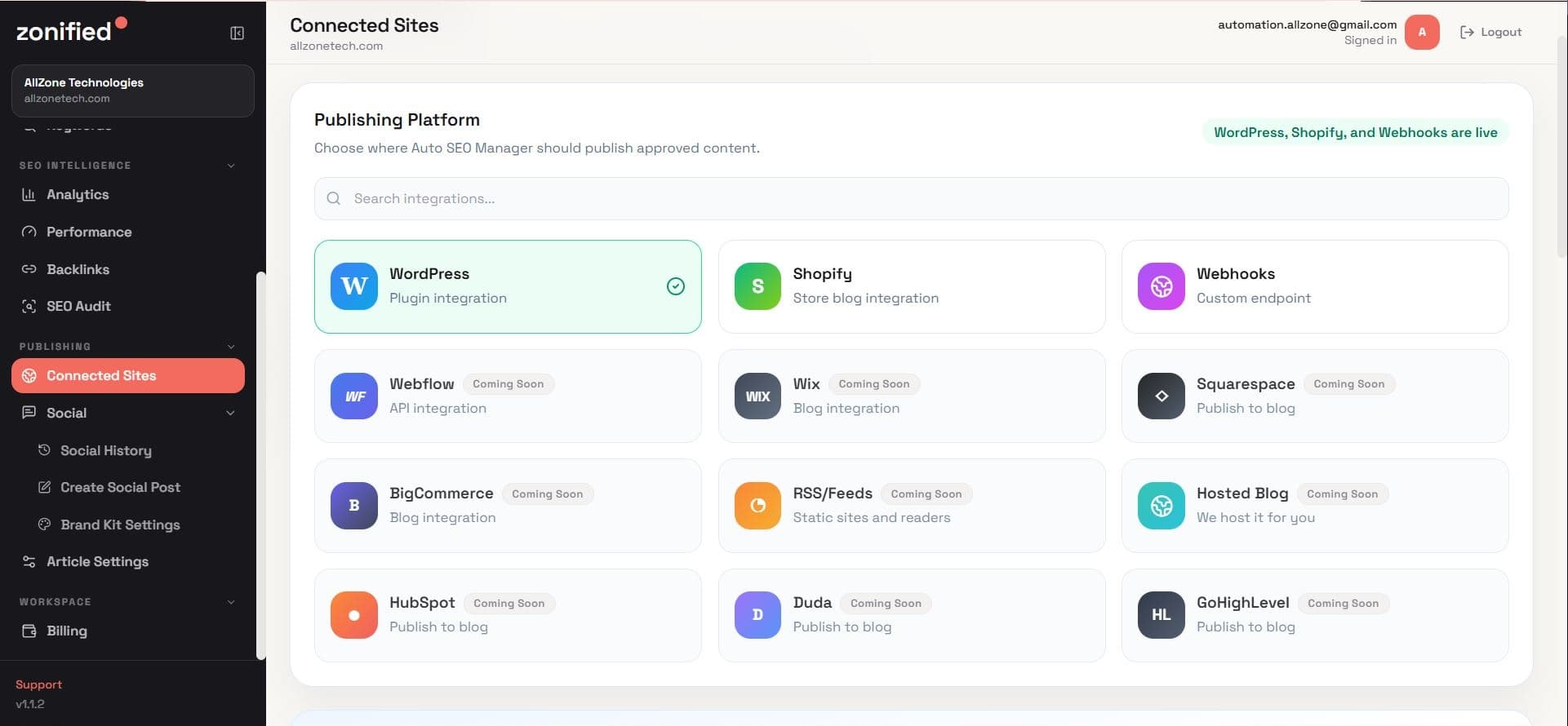Click the GoHighLevel HL icon
Viewport: 1568px width, 726px height.
point(1162,615)
